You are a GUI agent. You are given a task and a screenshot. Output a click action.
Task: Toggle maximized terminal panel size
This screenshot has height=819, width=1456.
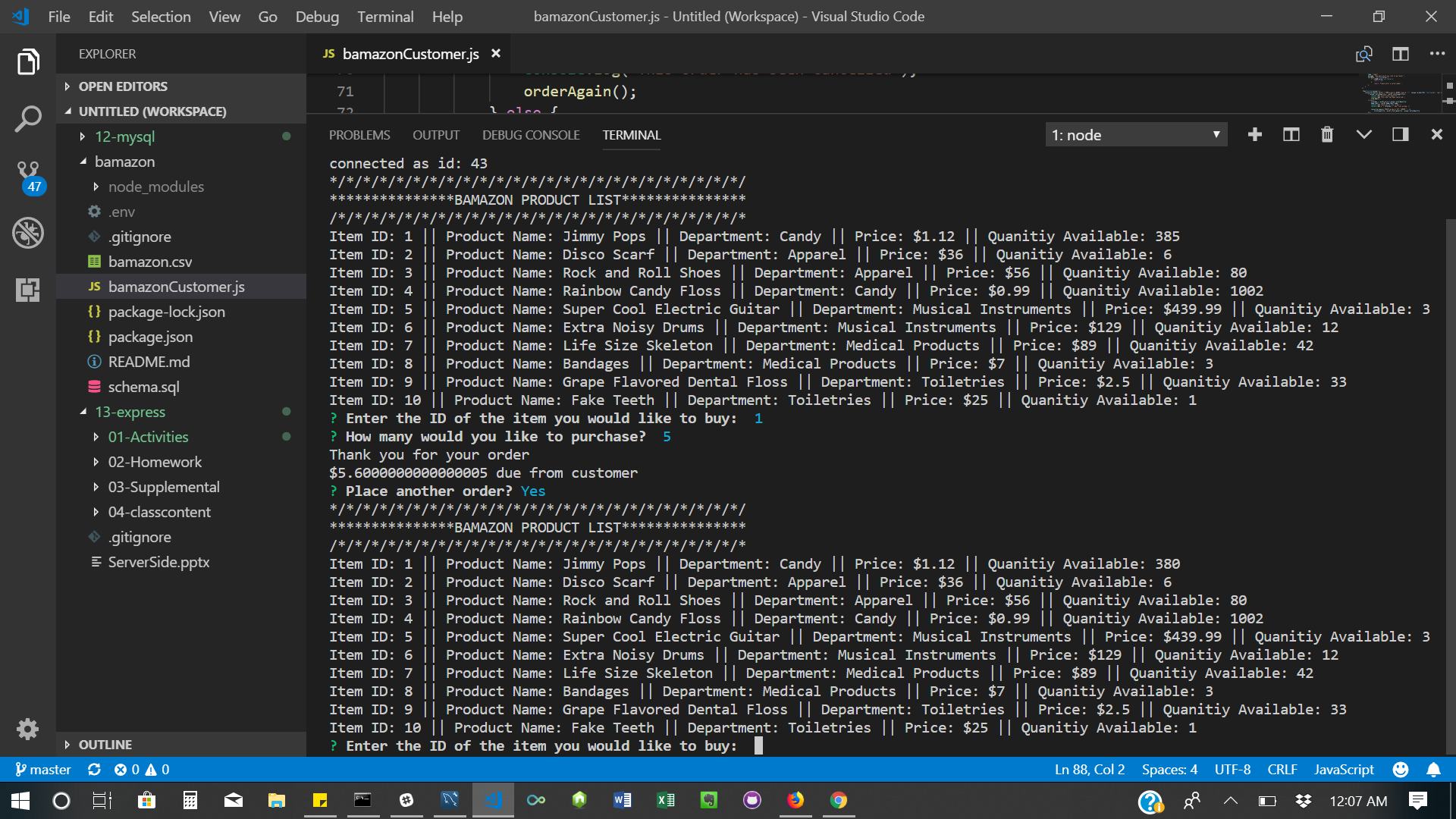pos(1363,135)
